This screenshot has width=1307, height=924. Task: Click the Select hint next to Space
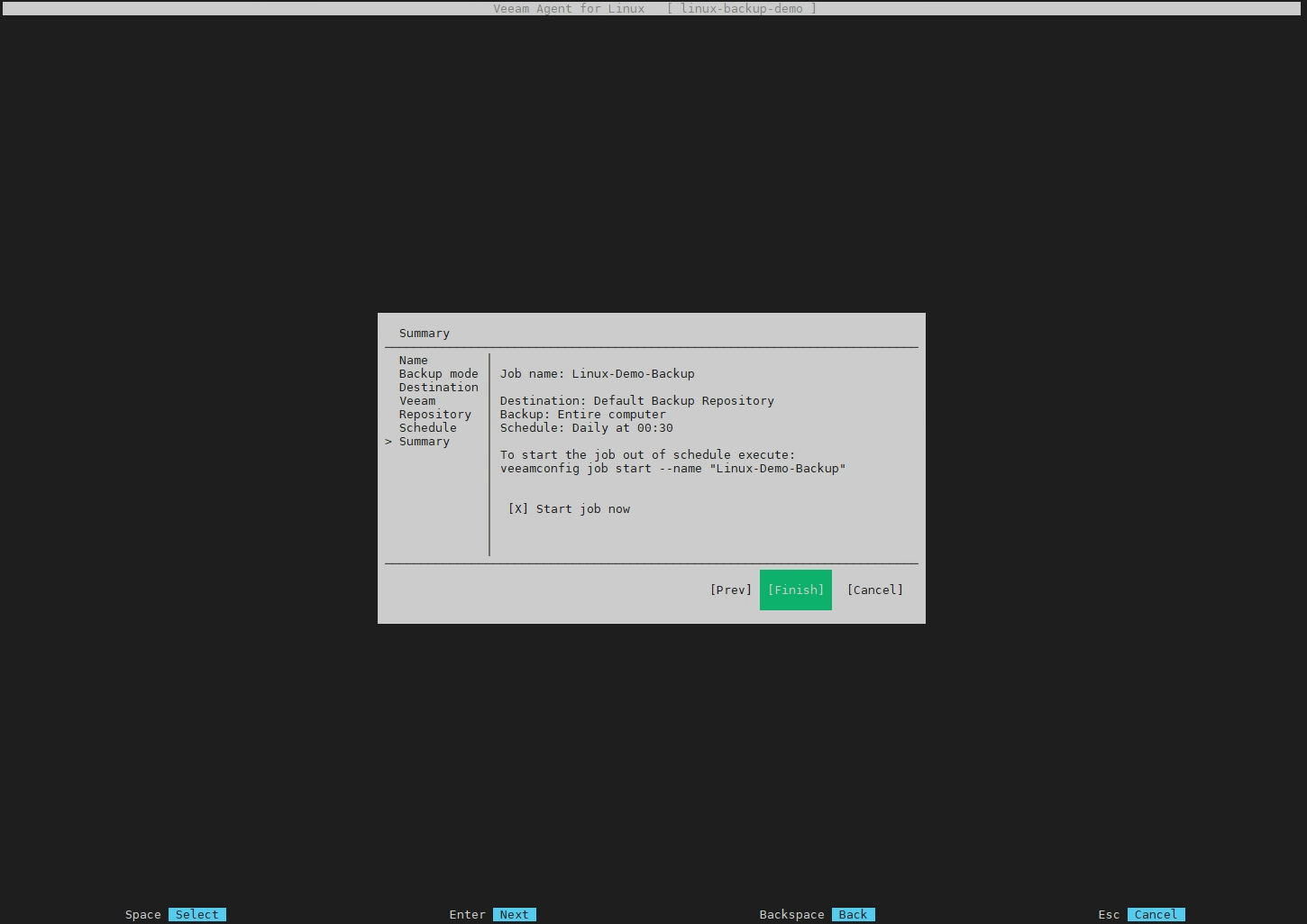click(197, 914)
